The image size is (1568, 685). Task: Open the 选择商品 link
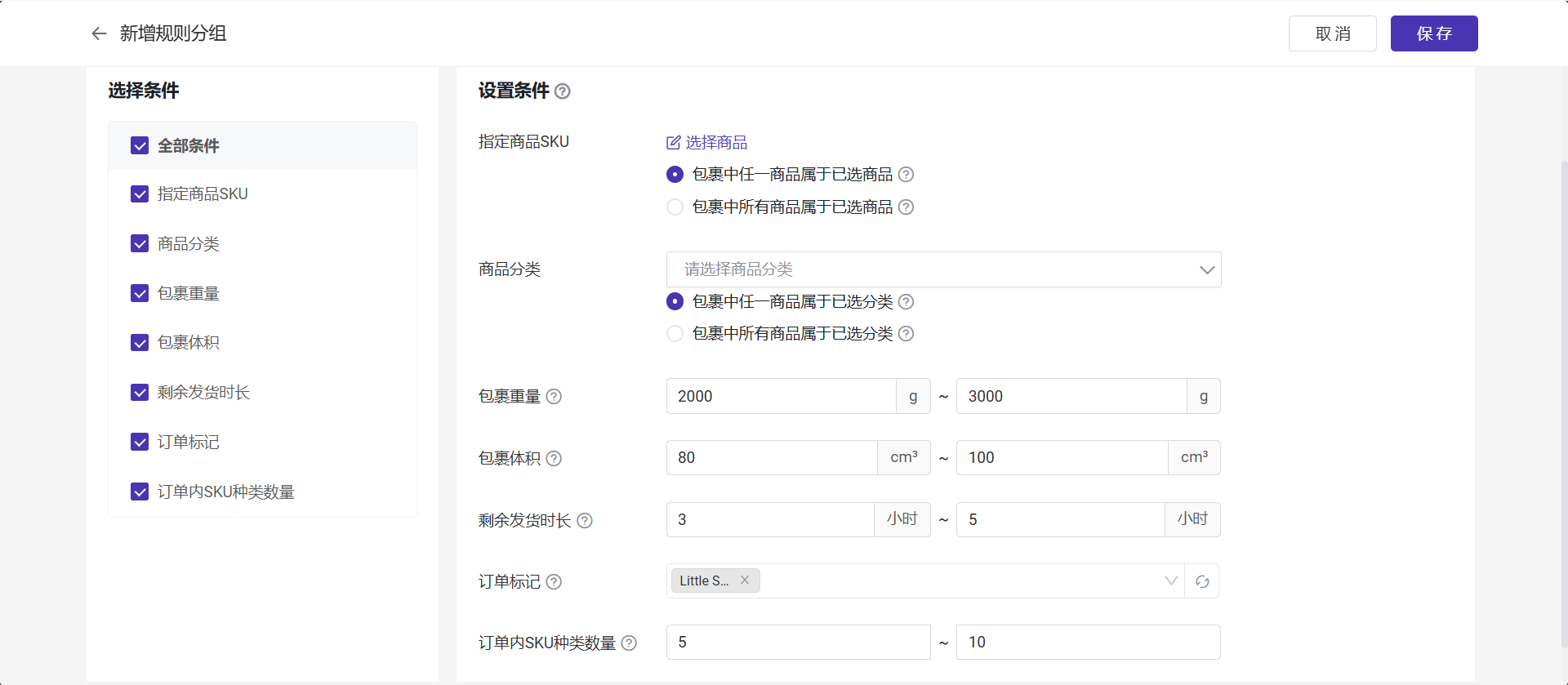coord(707,143)
